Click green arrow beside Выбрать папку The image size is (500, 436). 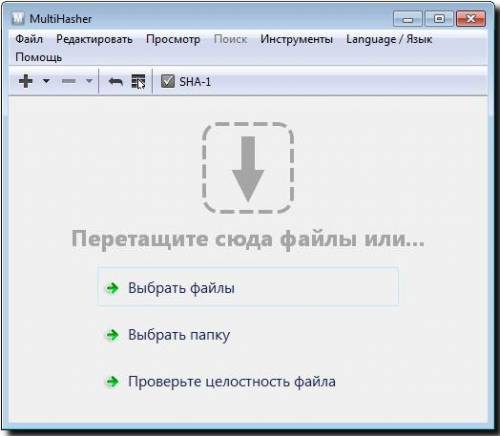(112, 335)
